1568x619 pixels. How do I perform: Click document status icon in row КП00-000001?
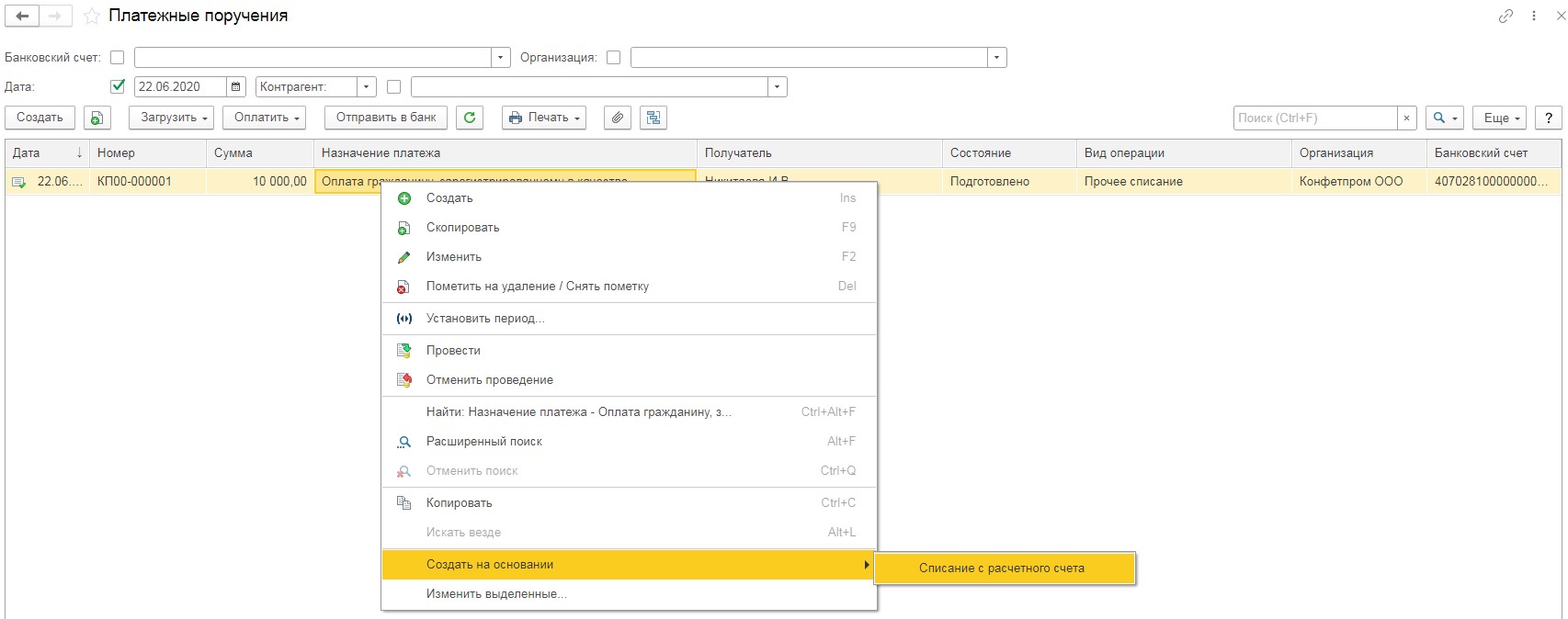click(x=18, y=182)
